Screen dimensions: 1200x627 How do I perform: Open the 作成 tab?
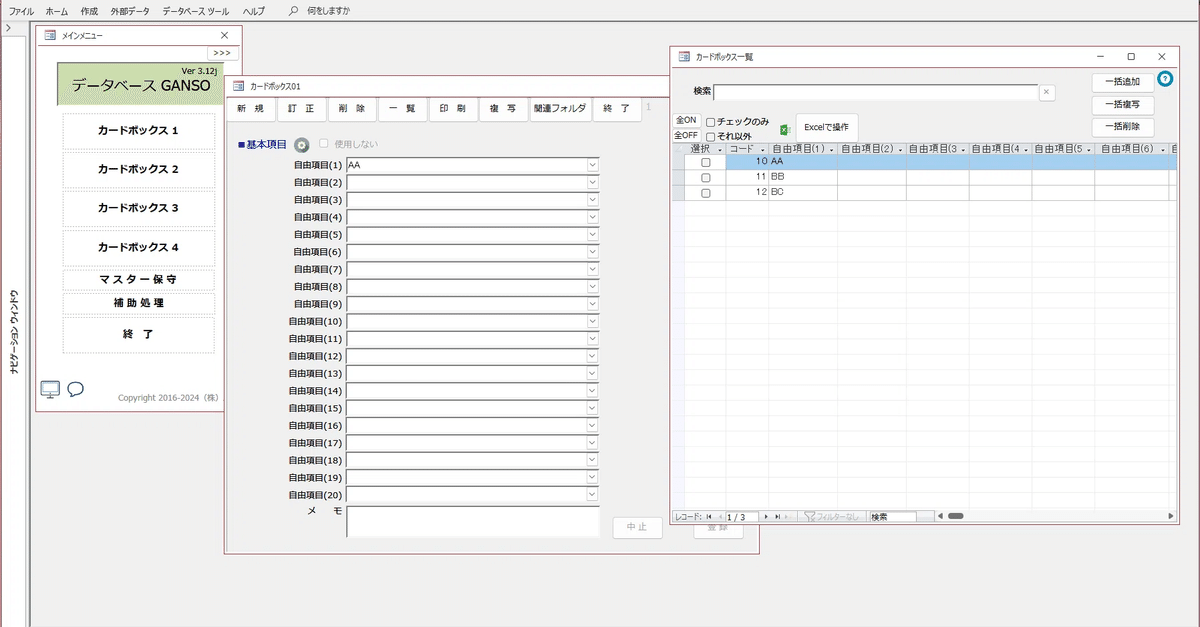click(x=89, y=10)
